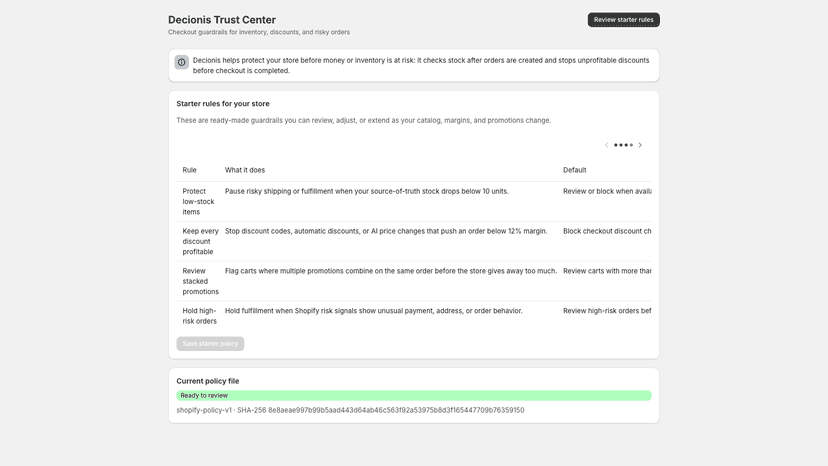Click the Ready to review status badge

tap(414, 395)
